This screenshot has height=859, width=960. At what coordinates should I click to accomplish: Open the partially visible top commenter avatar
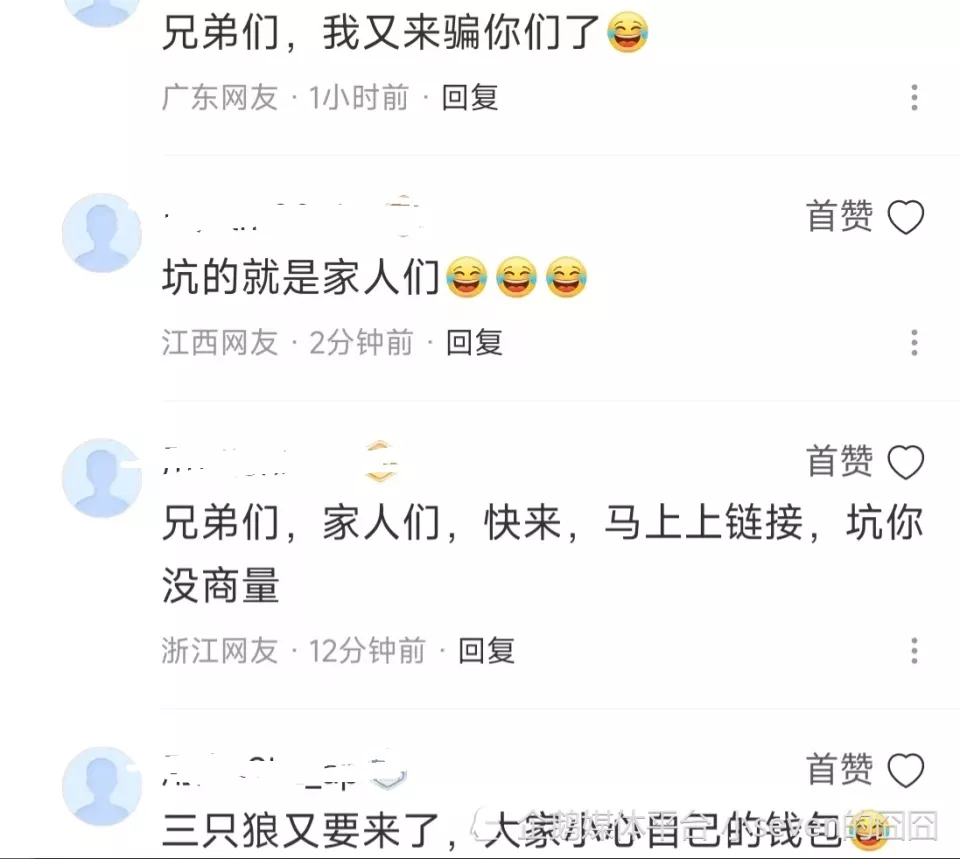102,11
